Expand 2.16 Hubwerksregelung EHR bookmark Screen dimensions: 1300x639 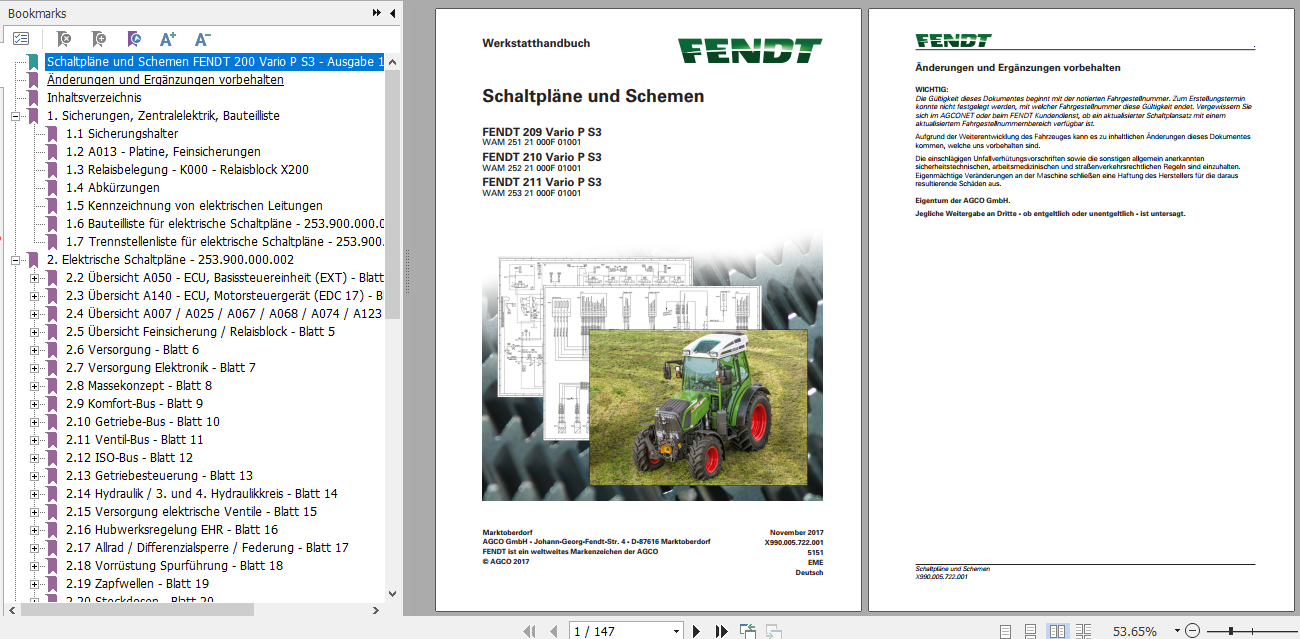(x=34, y=530)
